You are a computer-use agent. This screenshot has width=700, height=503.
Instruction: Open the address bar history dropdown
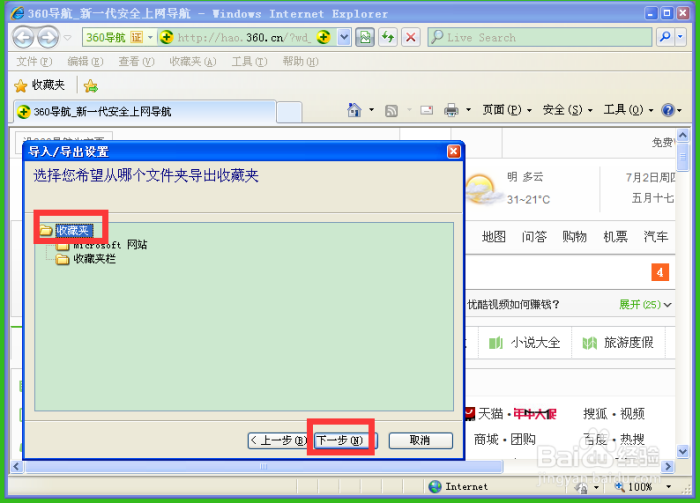(344, 37)
